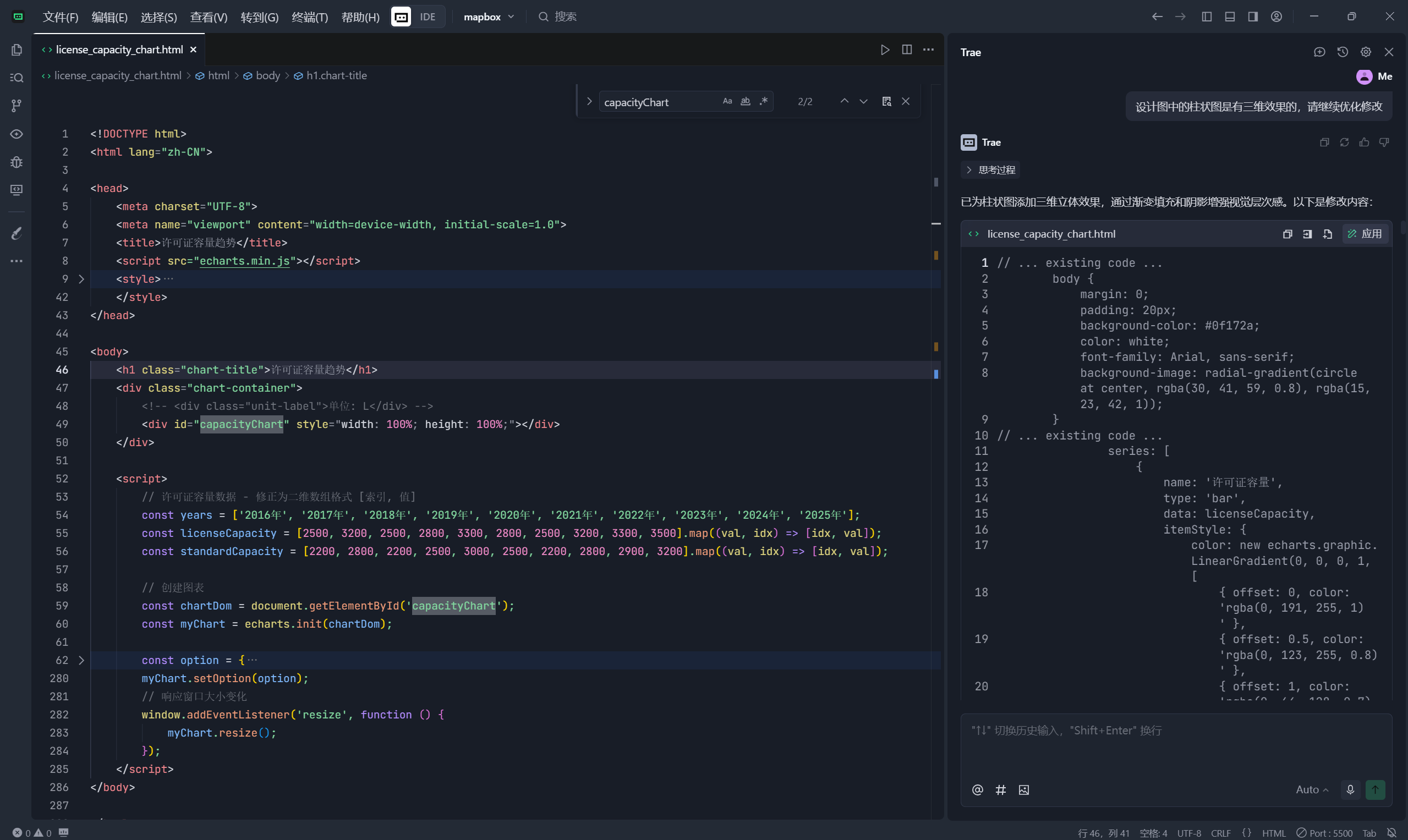Copy the code block in chat

pyautogui.click(x=1288, y=234)
